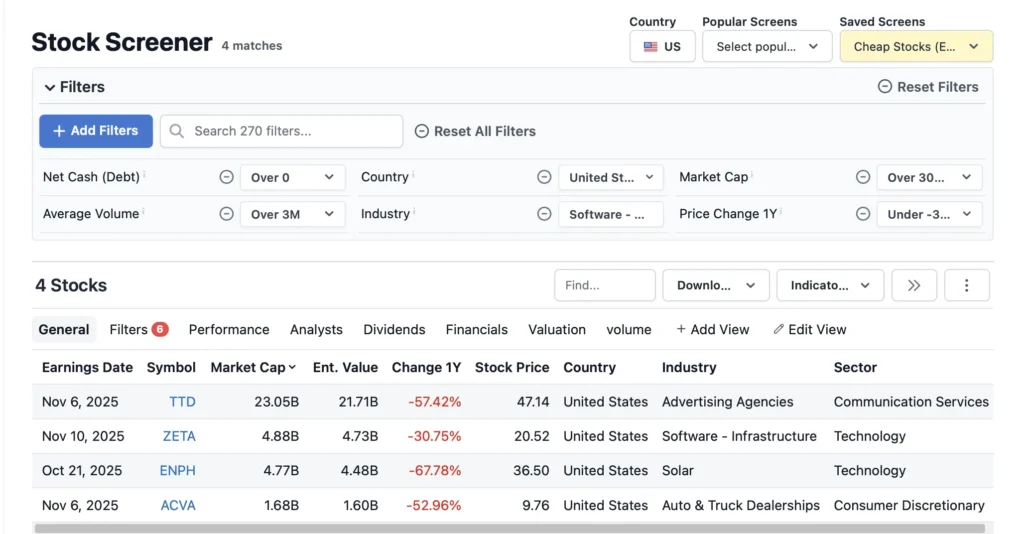1024x534 pixels.
Task: Open the Net Cash 'Over 0' dropdown
Action: click(292, 177)
